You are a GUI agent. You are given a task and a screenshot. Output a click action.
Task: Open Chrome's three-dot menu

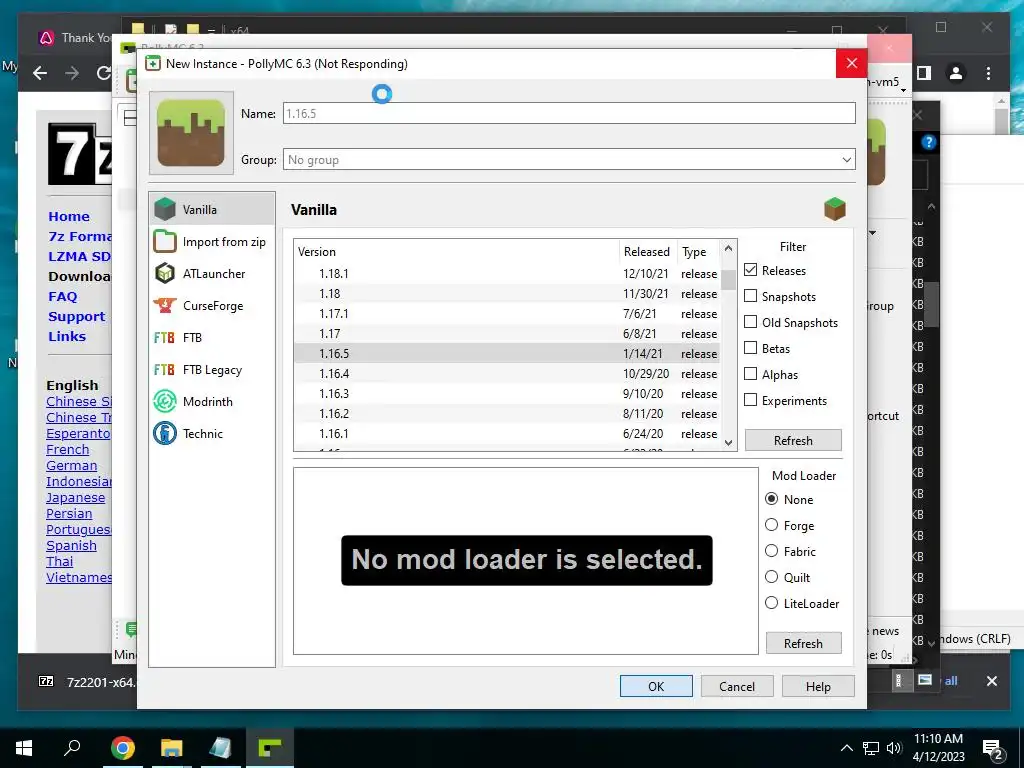coord(989,73)
